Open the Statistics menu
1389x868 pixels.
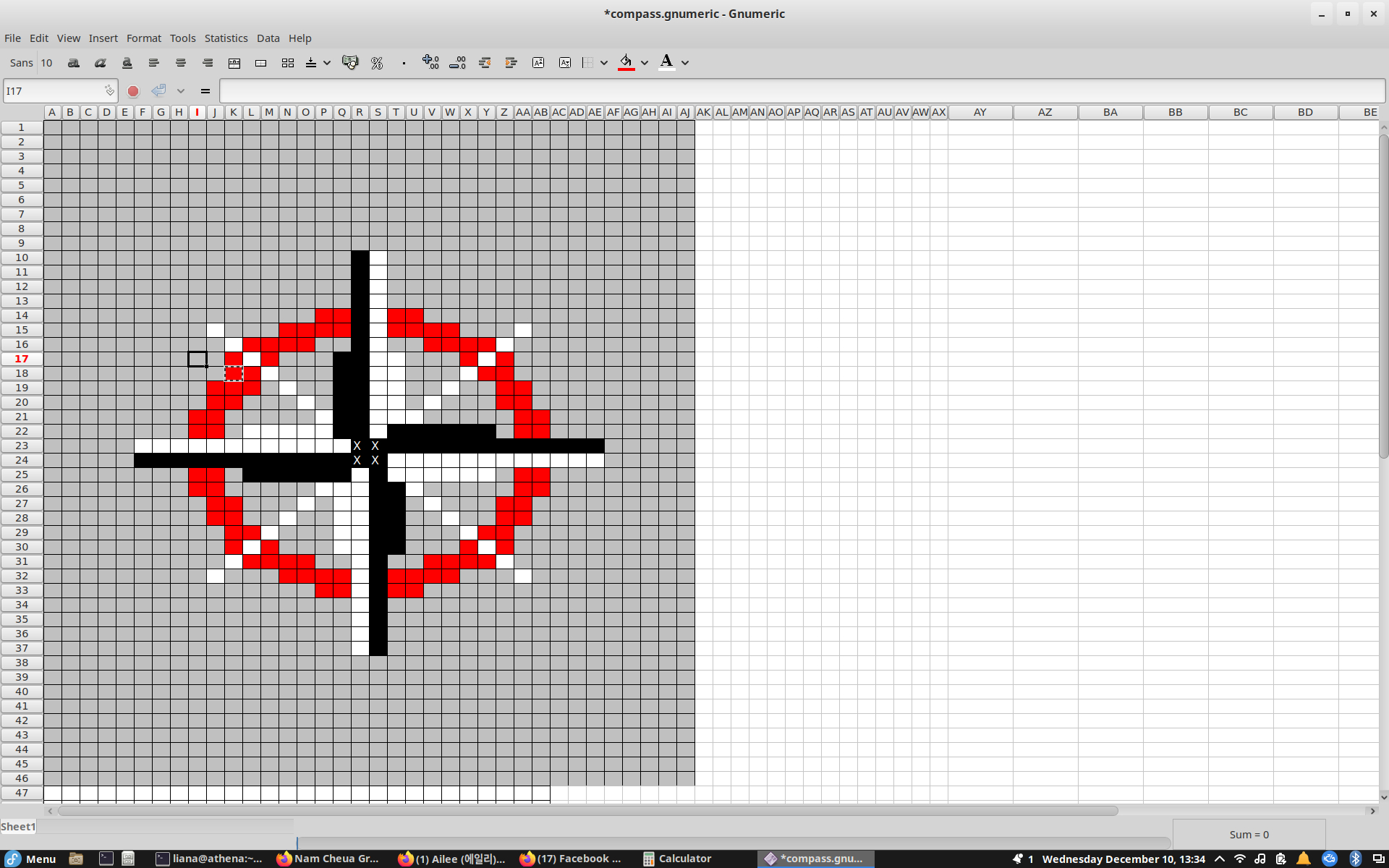(226, 38)
